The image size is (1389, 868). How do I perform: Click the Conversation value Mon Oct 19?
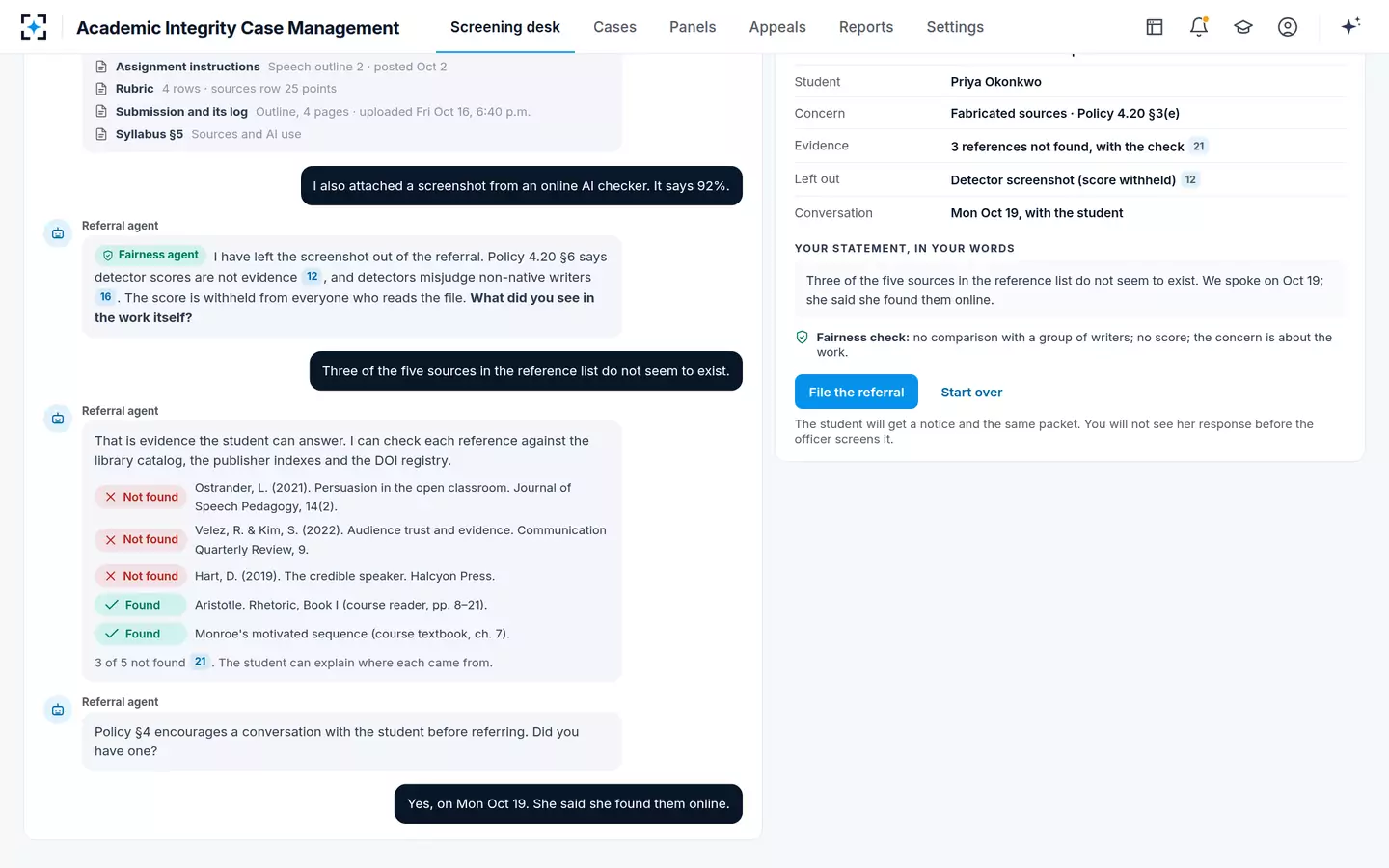(1037, 213)
